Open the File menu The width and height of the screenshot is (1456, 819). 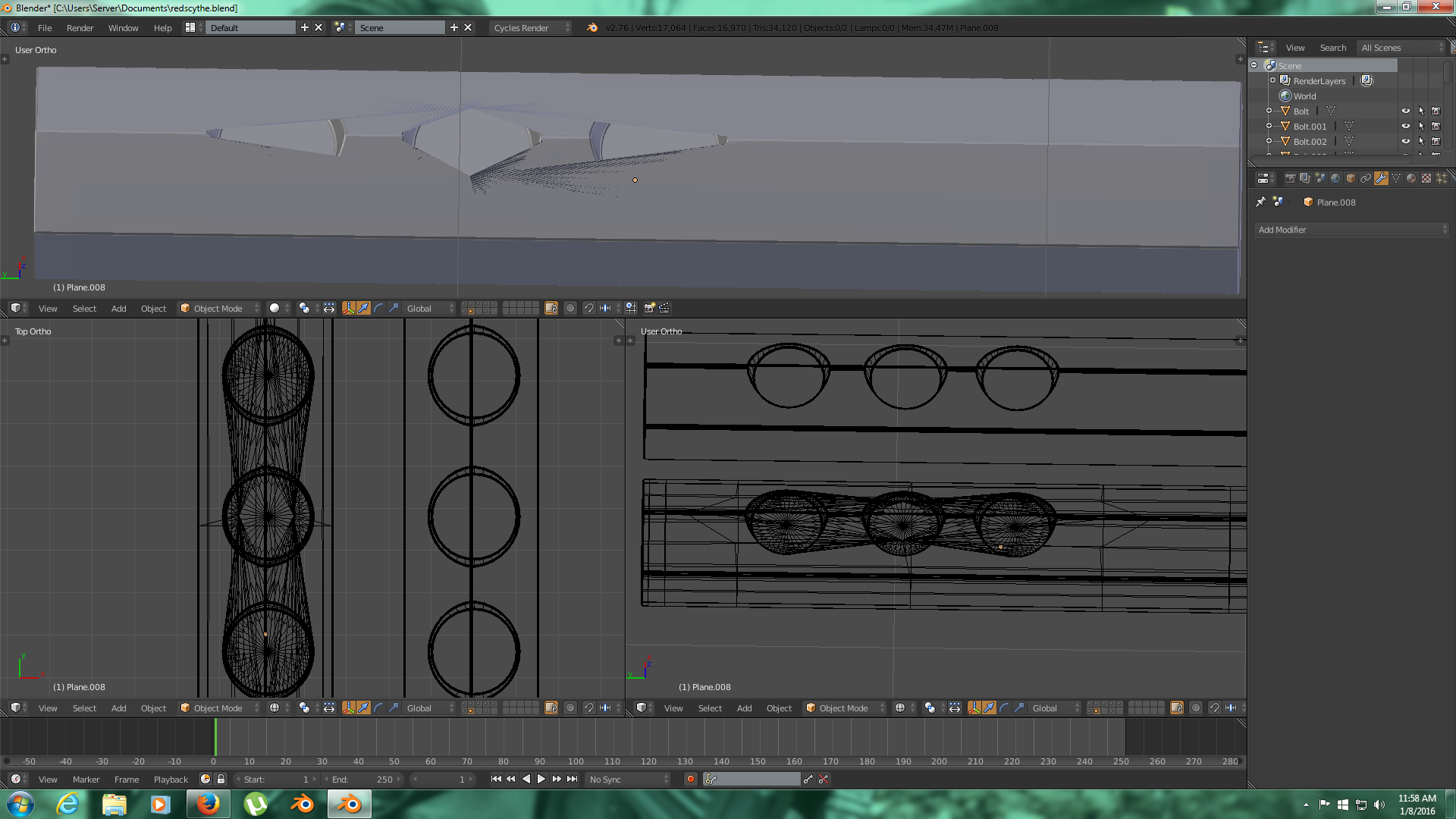(x=45, y=27)
